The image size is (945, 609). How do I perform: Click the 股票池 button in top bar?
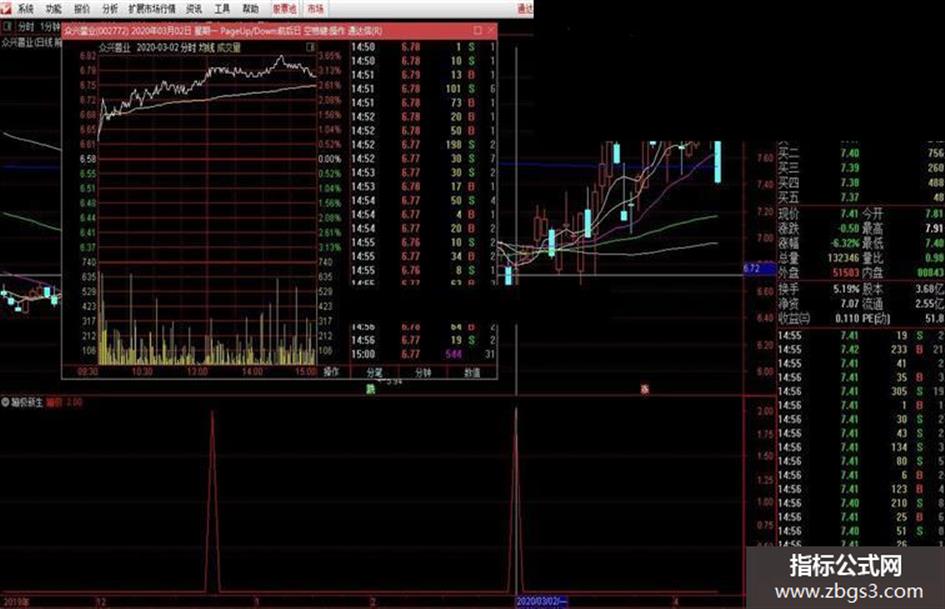[284, 8]
